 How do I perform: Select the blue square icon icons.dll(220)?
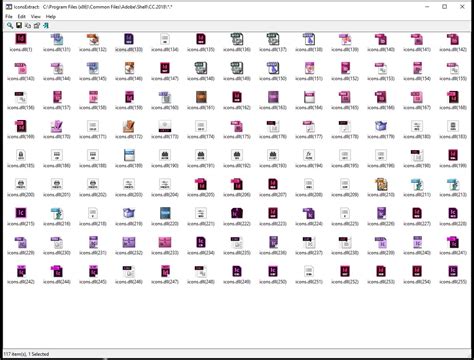pyautogui.click(x=165, y=213)
